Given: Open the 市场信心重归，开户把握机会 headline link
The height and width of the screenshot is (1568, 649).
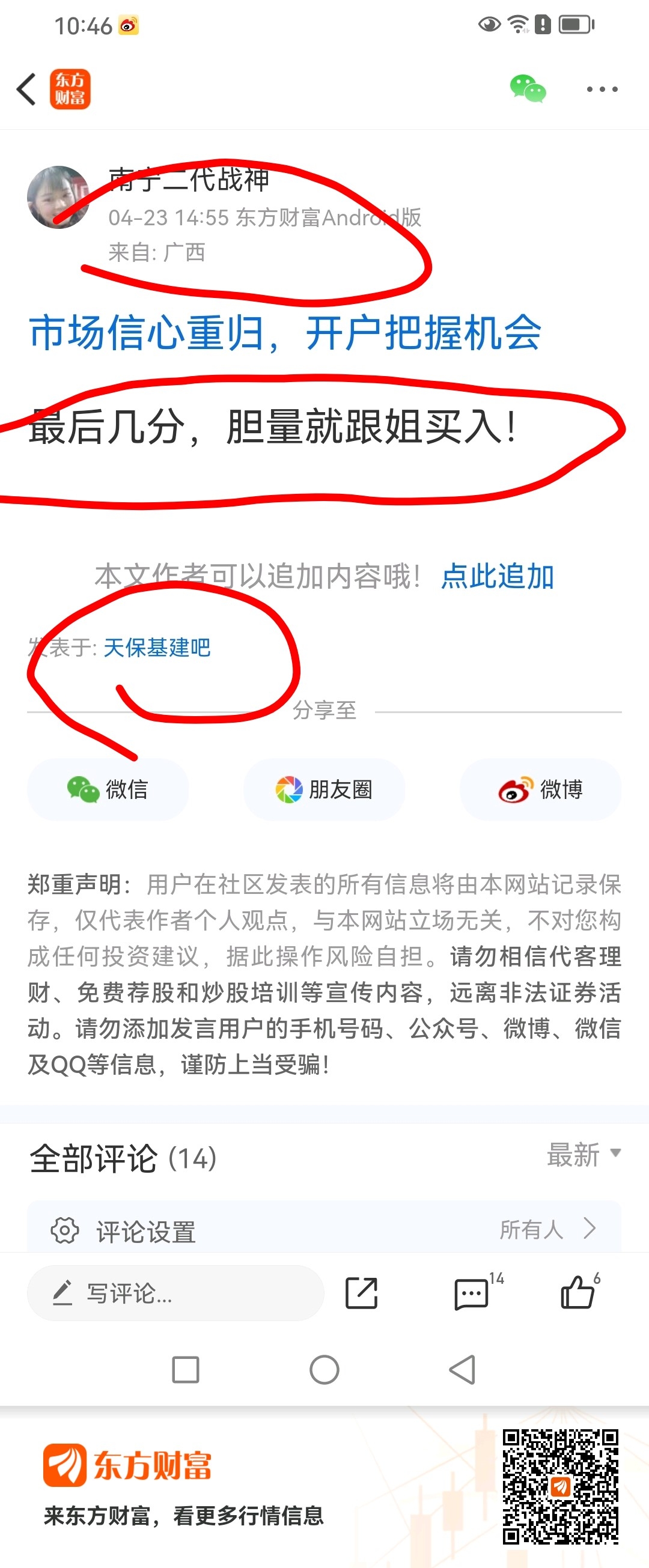Looking at the screenshot, I should [285, 333].
